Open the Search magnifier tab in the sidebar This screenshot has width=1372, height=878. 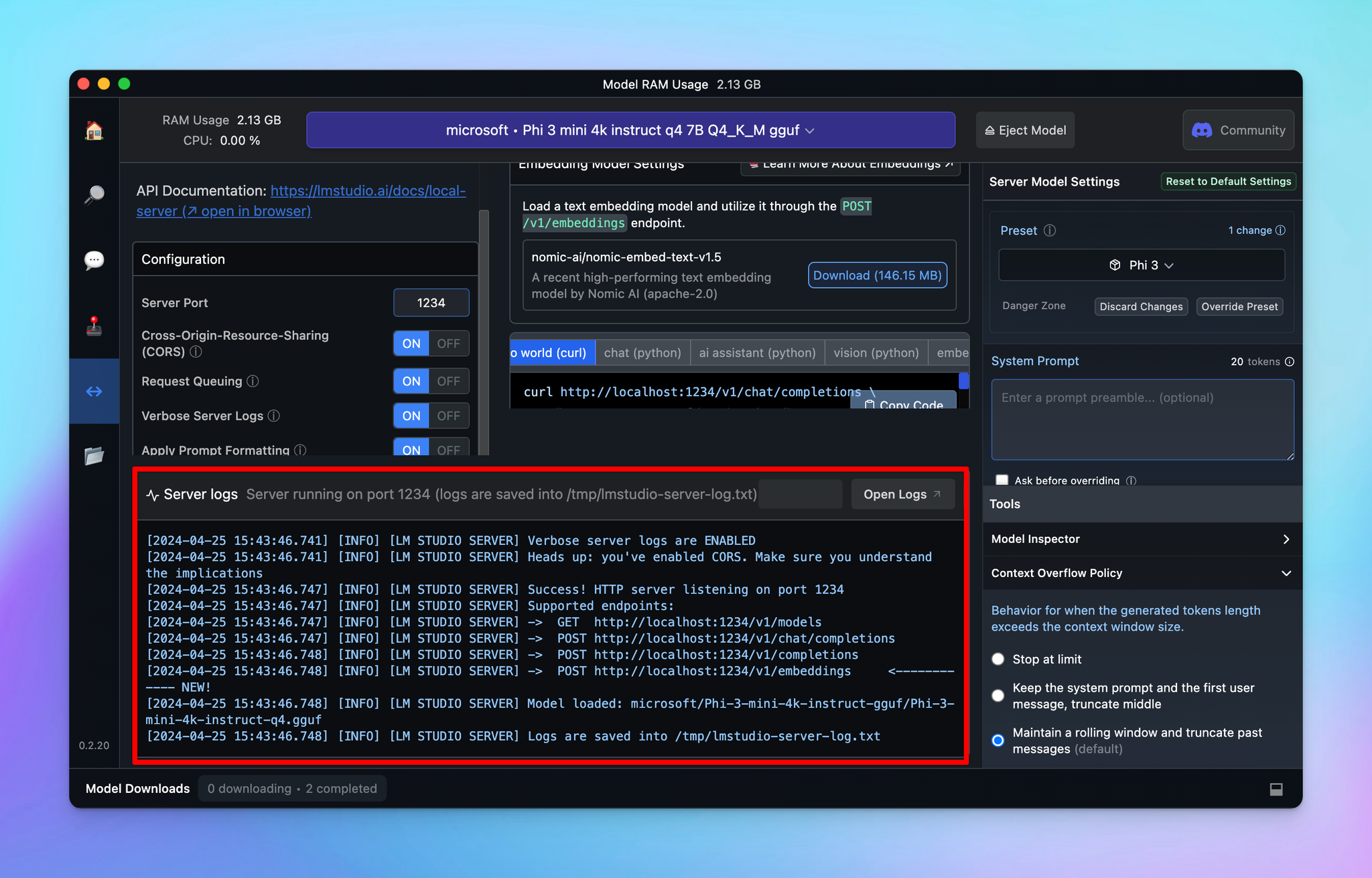[x=94, y=195]
